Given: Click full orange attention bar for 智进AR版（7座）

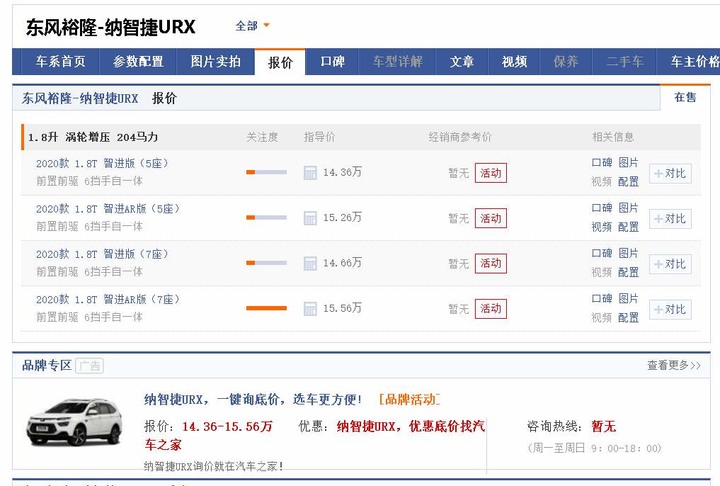Looking at the screenshot, I should 266,308.
